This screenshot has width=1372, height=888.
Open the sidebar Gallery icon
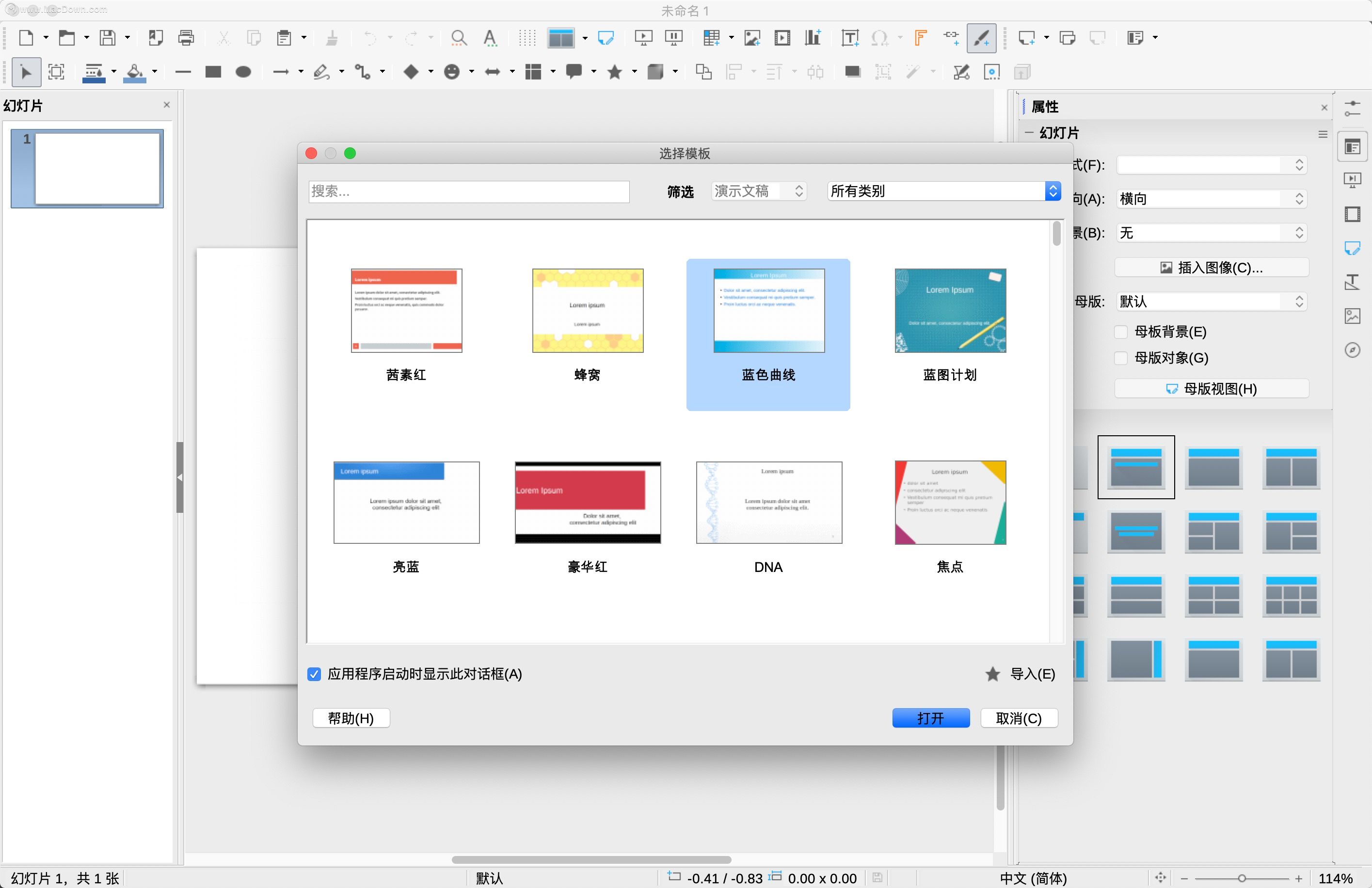click(x=1352, y=316)
